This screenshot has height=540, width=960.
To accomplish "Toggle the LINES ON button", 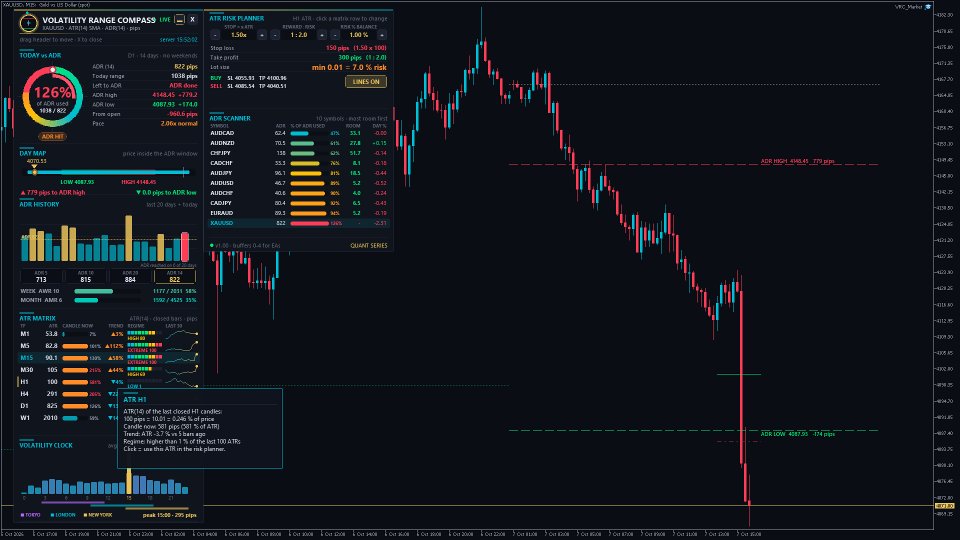I will coord(366,81).
